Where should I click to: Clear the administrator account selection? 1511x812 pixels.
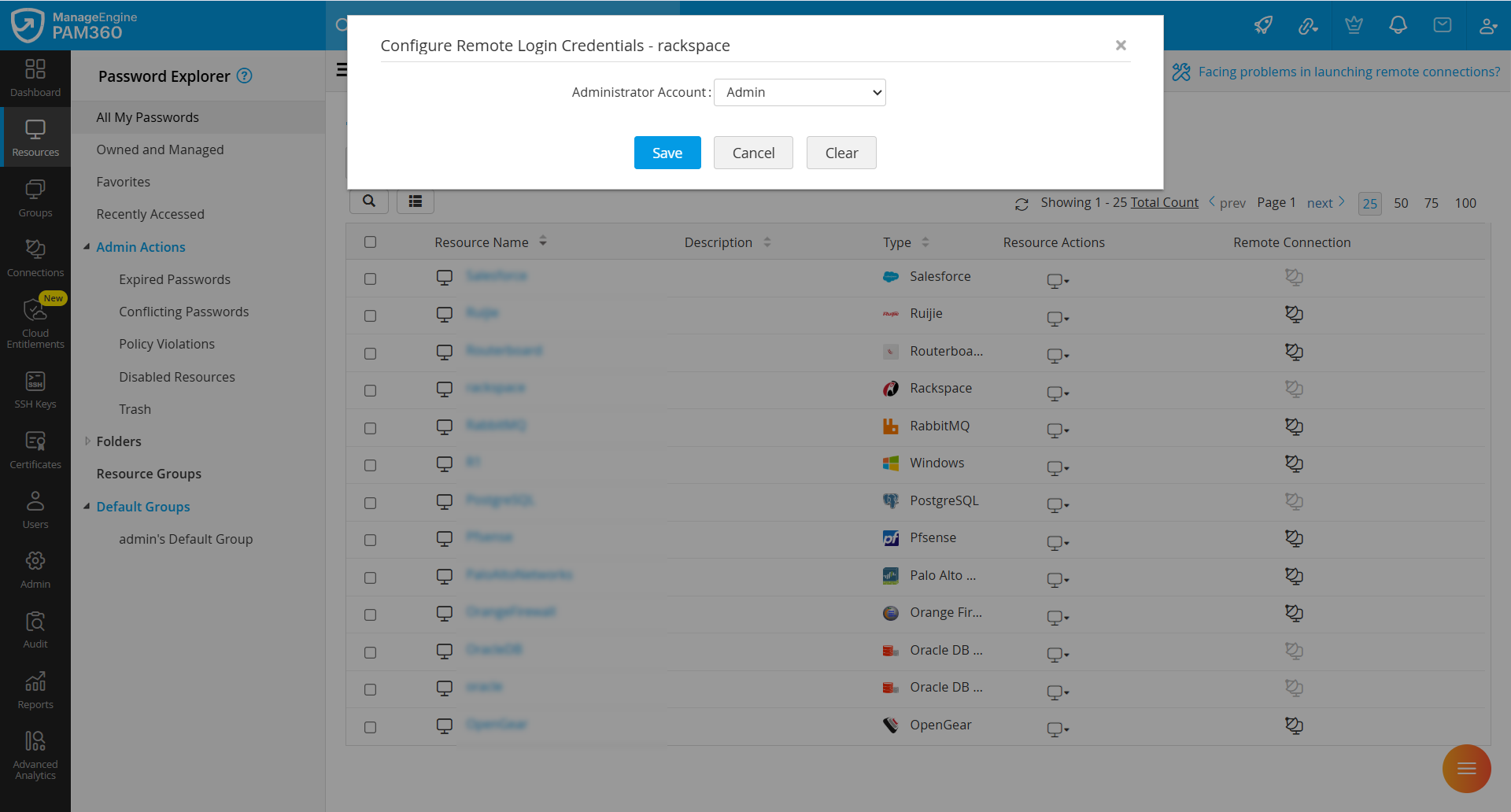click(841, 153)
